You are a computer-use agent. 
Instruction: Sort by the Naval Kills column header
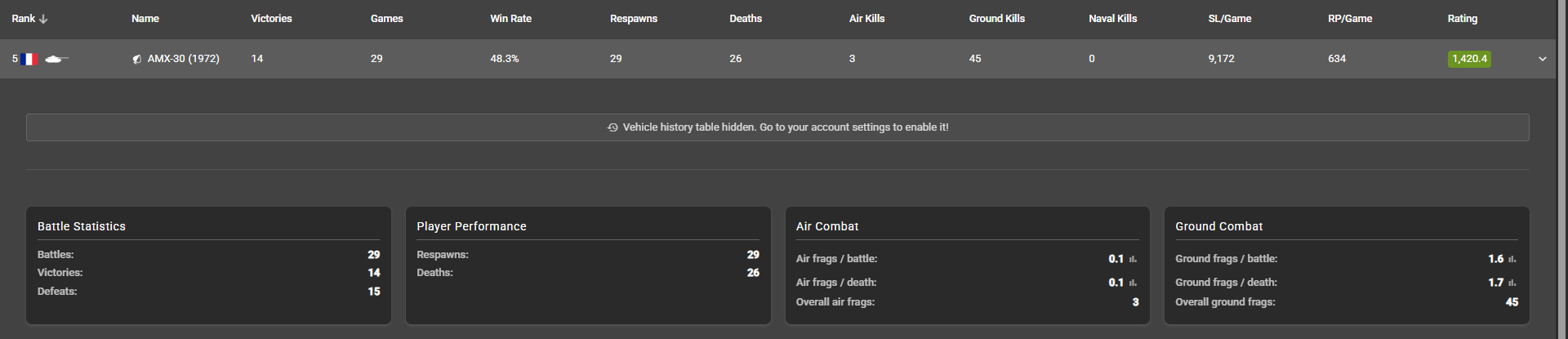[1112, 19]
